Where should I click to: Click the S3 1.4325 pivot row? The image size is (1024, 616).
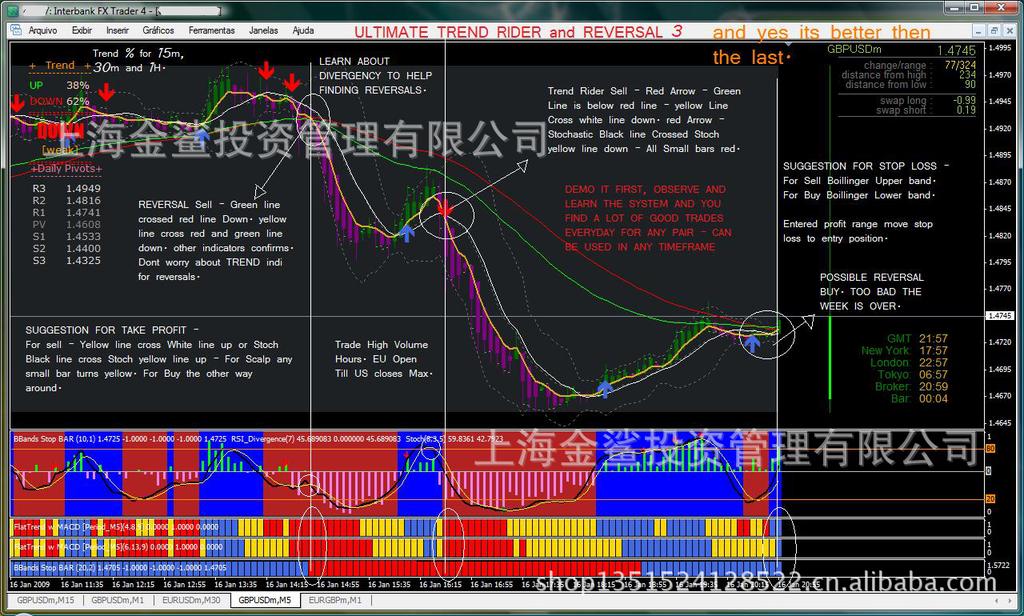66,261
